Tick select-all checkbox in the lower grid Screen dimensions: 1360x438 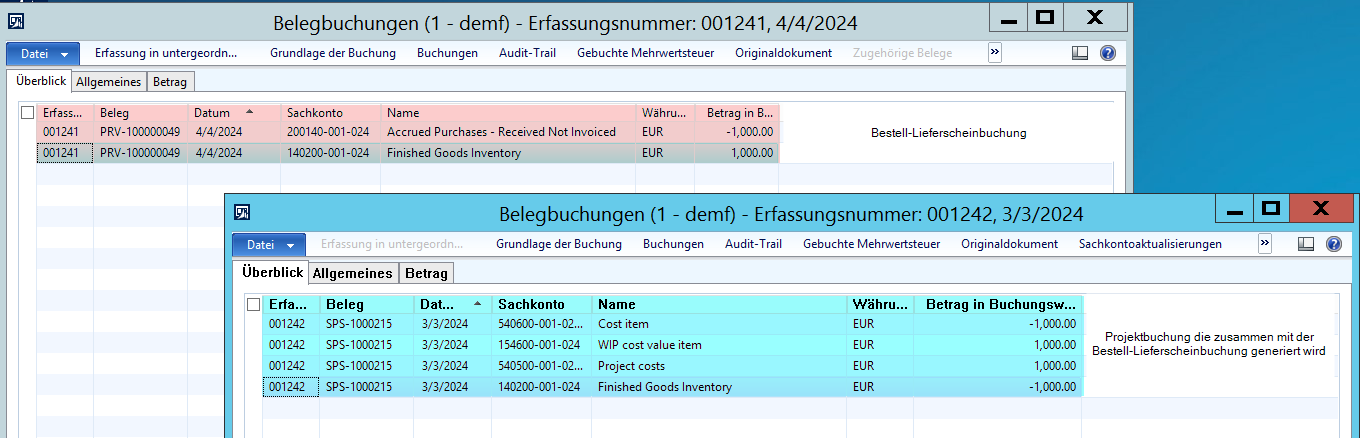[254, 304]
